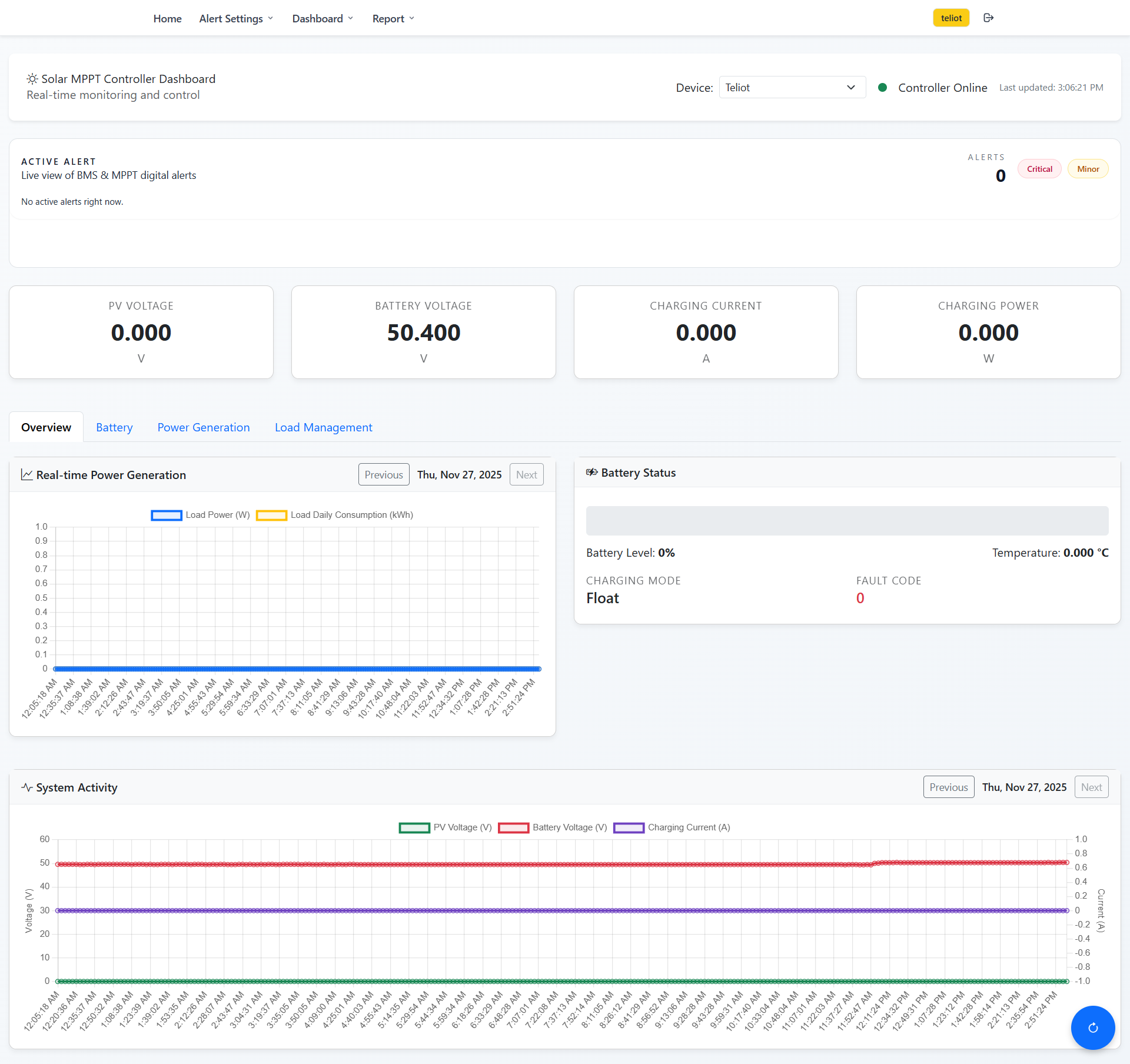Filter alerts by Critical badge
This screenshot has height=1064, width=1130.
click(x=1039, y=169)
